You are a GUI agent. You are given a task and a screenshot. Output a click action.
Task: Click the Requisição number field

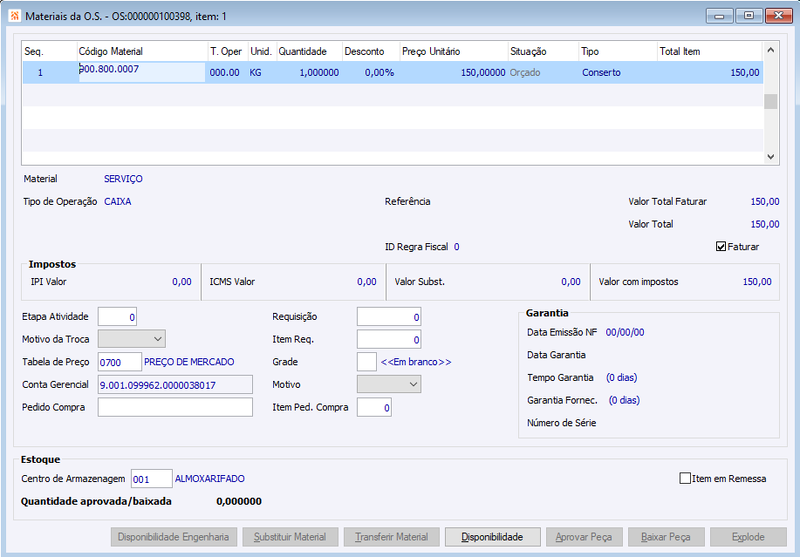click(x=389, y=317)
